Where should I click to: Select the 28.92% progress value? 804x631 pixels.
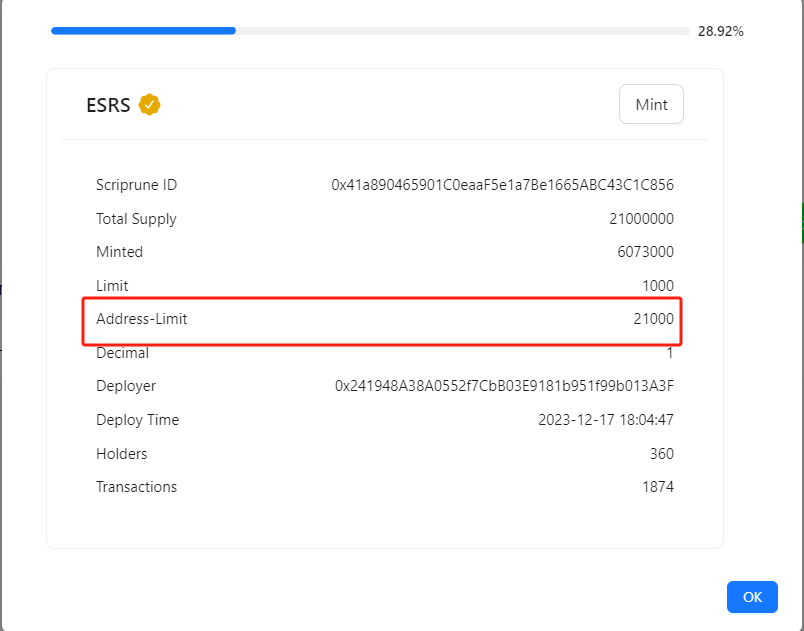720,32
